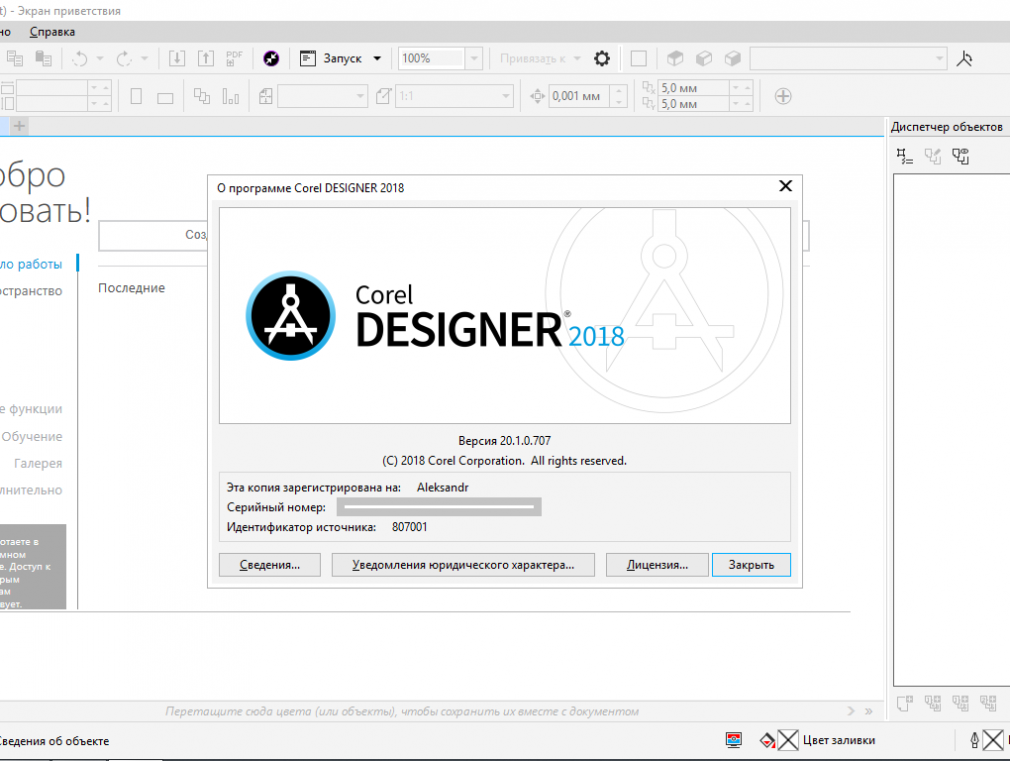Image resolution: width=1010 pixels, height=761 pixels.
Task: Close the About dialog with the X
Action: [785, 186]
